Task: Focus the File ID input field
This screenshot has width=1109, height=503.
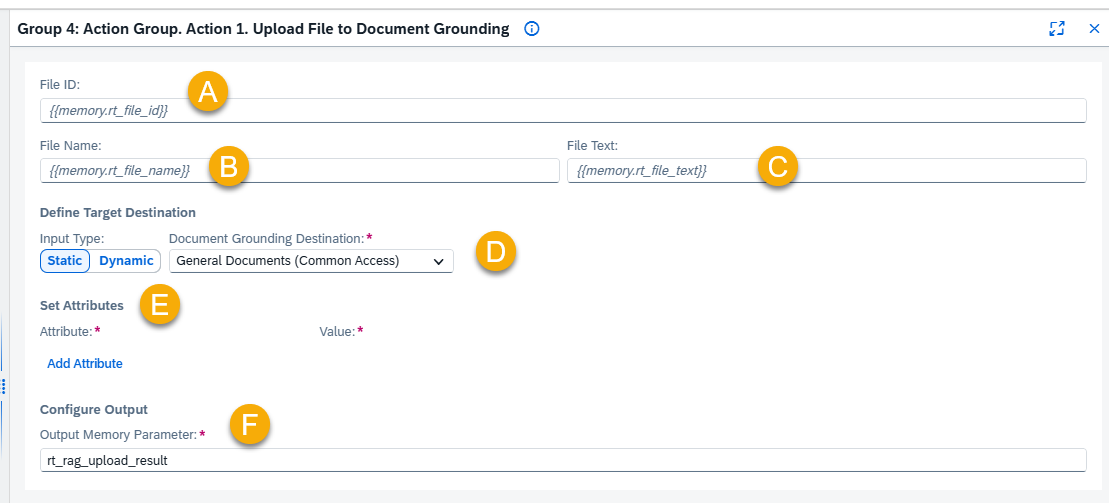Action: 563,111
